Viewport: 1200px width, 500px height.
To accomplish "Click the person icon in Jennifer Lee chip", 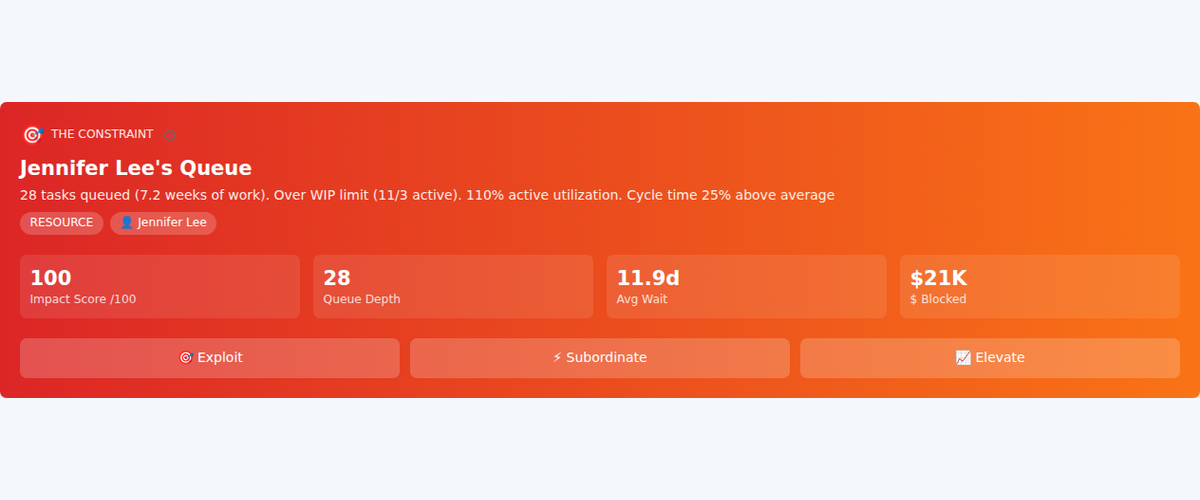I will point(127,223).
